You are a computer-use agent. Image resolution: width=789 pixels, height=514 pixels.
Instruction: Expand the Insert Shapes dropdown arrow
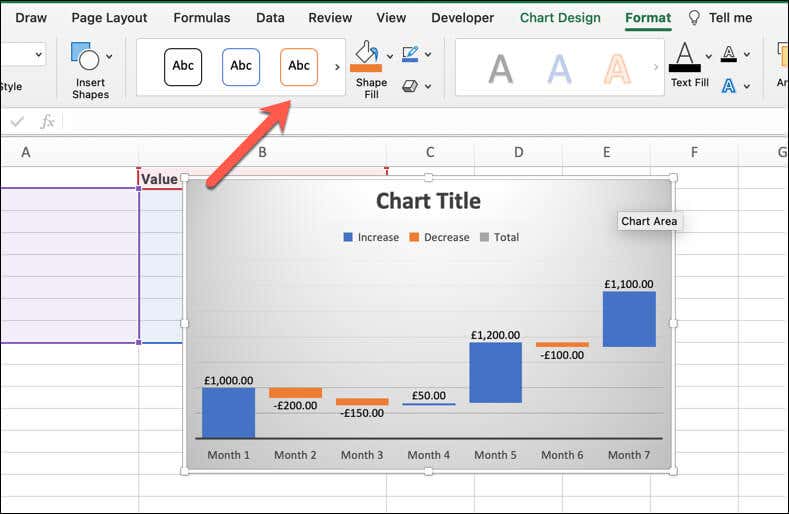(x=109, y=56)
